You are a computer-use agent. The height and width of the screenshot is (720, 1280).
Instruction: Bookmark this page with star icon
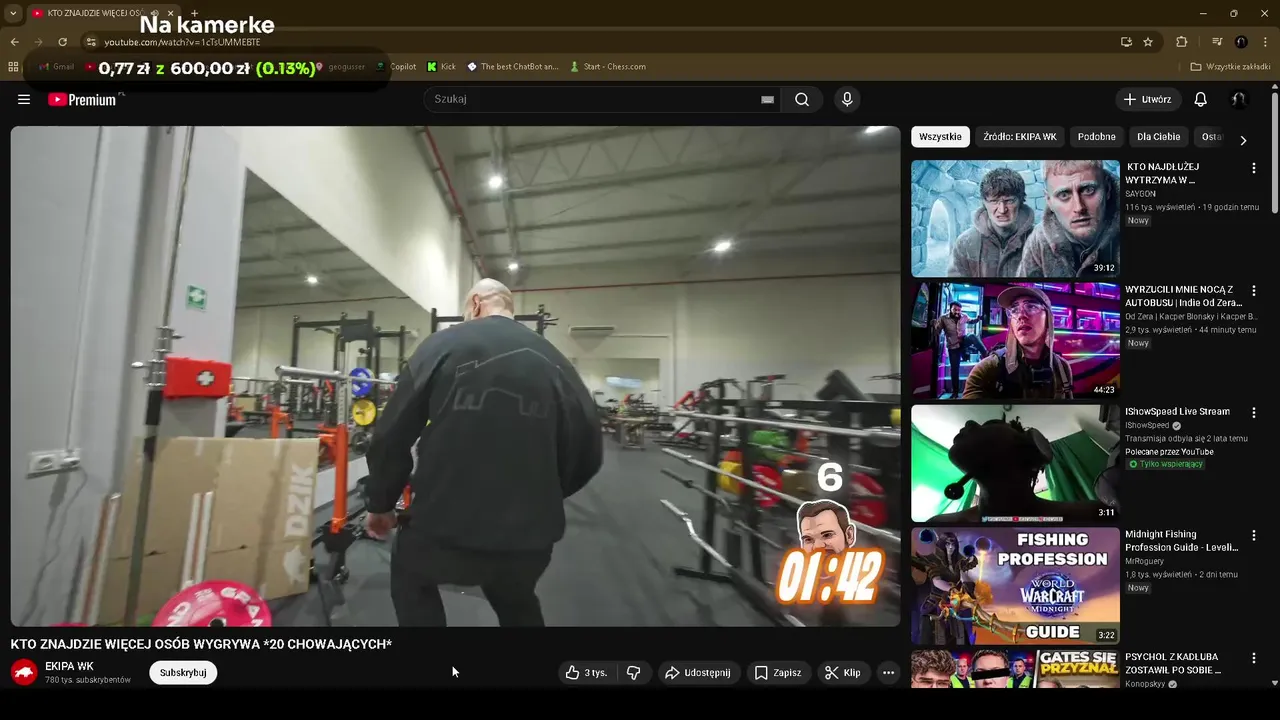click(x=1148, y=42)
